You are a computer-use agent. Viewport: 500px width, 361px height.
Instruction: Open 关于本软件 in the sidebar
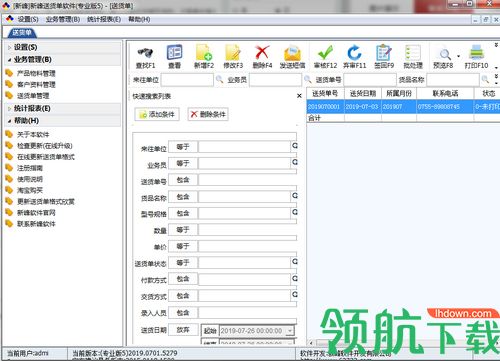click(33, 135)
